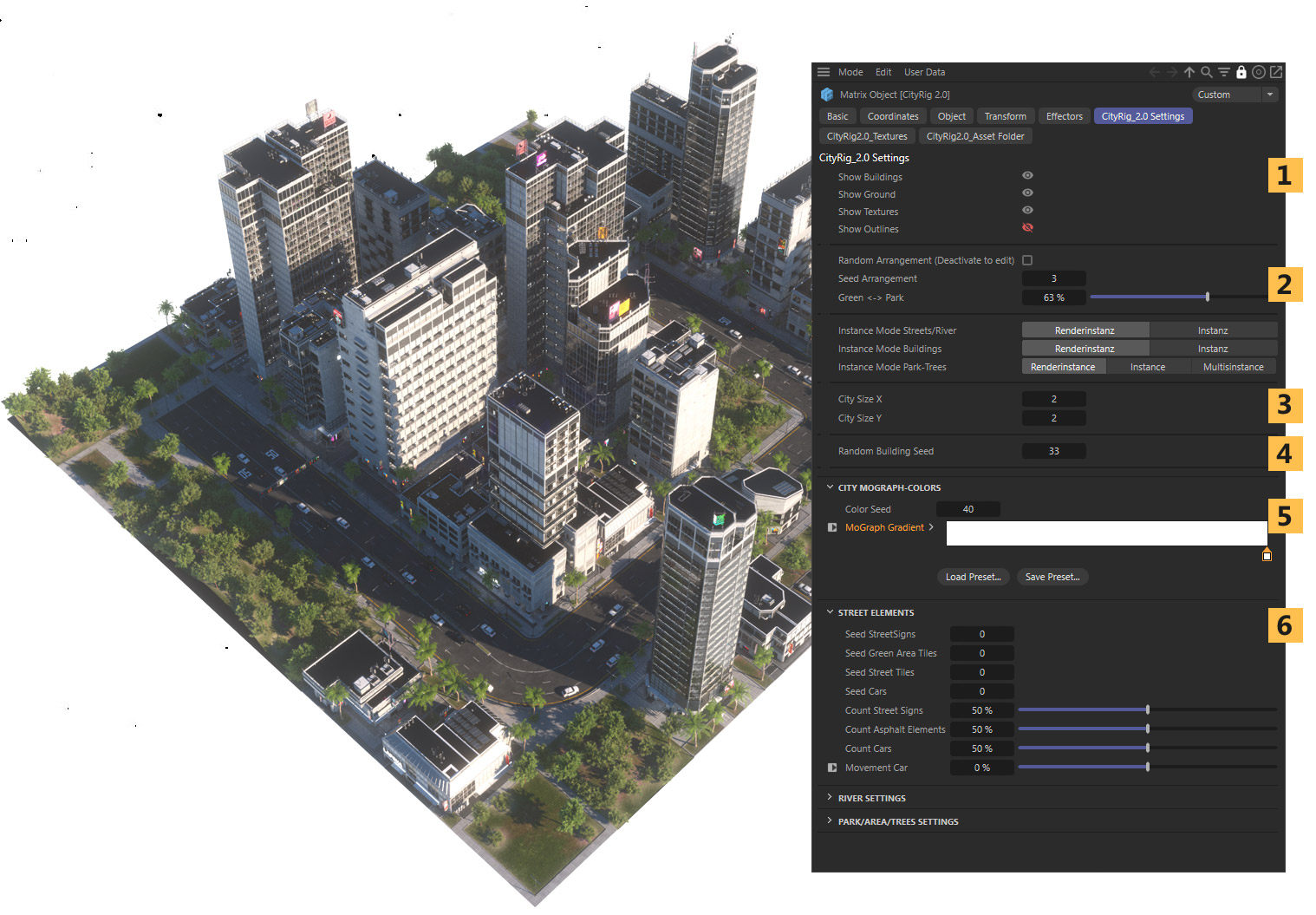Click the Green <-> Park percentage field
The width and height of the screenshot is (1316, 915).
1053,297
